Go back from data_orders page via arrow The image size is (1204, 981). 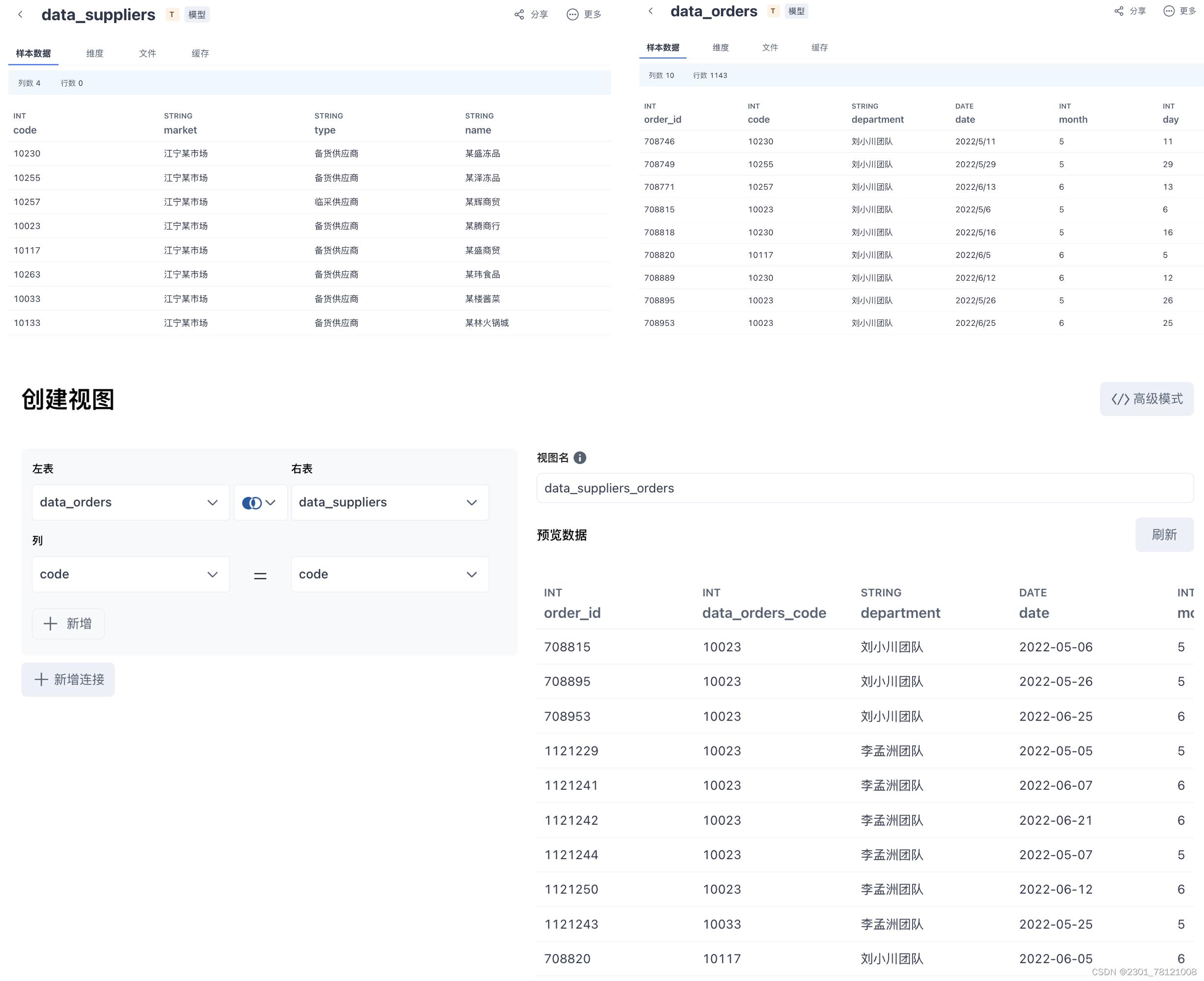click(650, 11)
